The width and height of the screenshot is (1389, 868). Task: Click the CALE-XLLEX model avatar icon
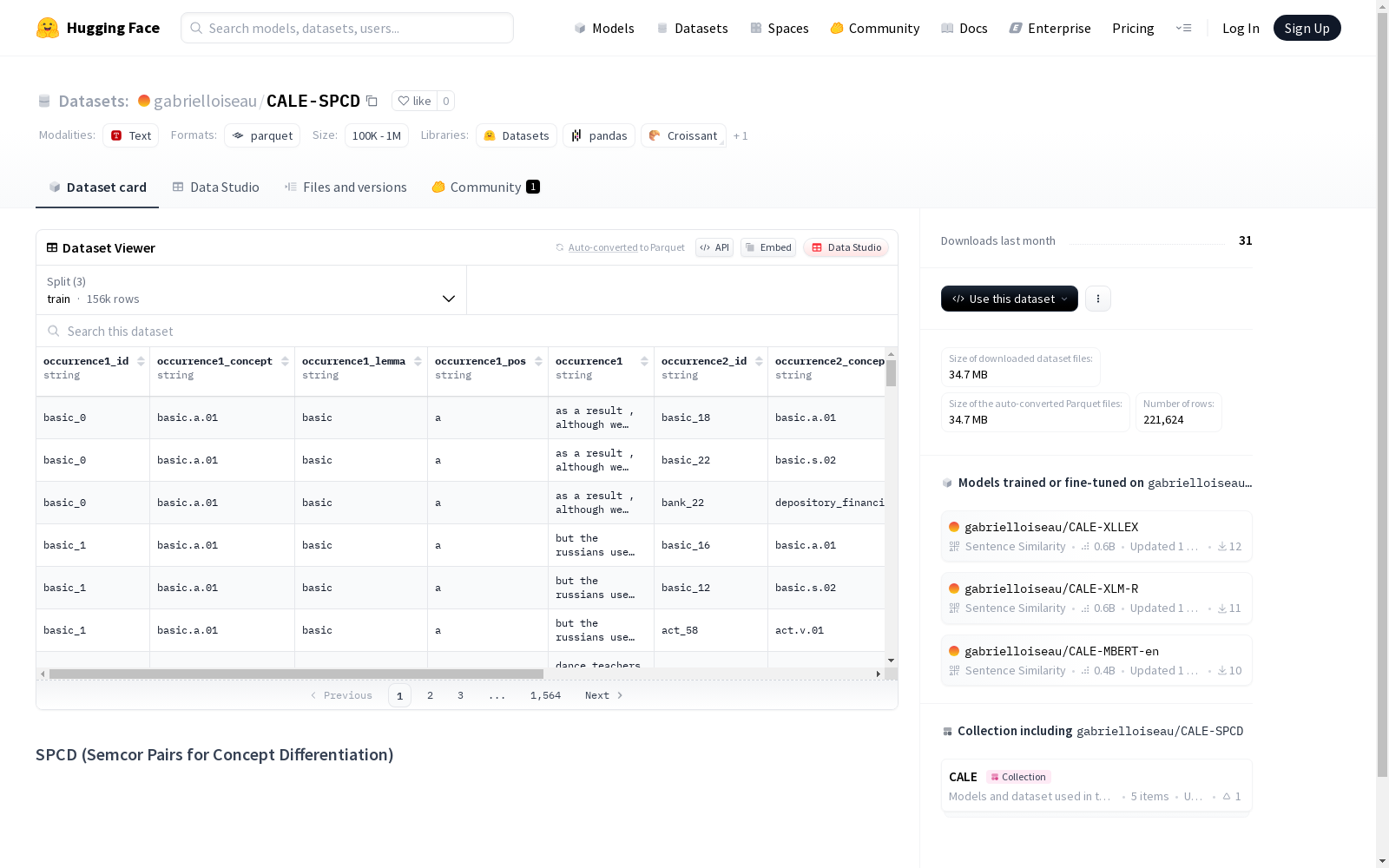point(954,527)
